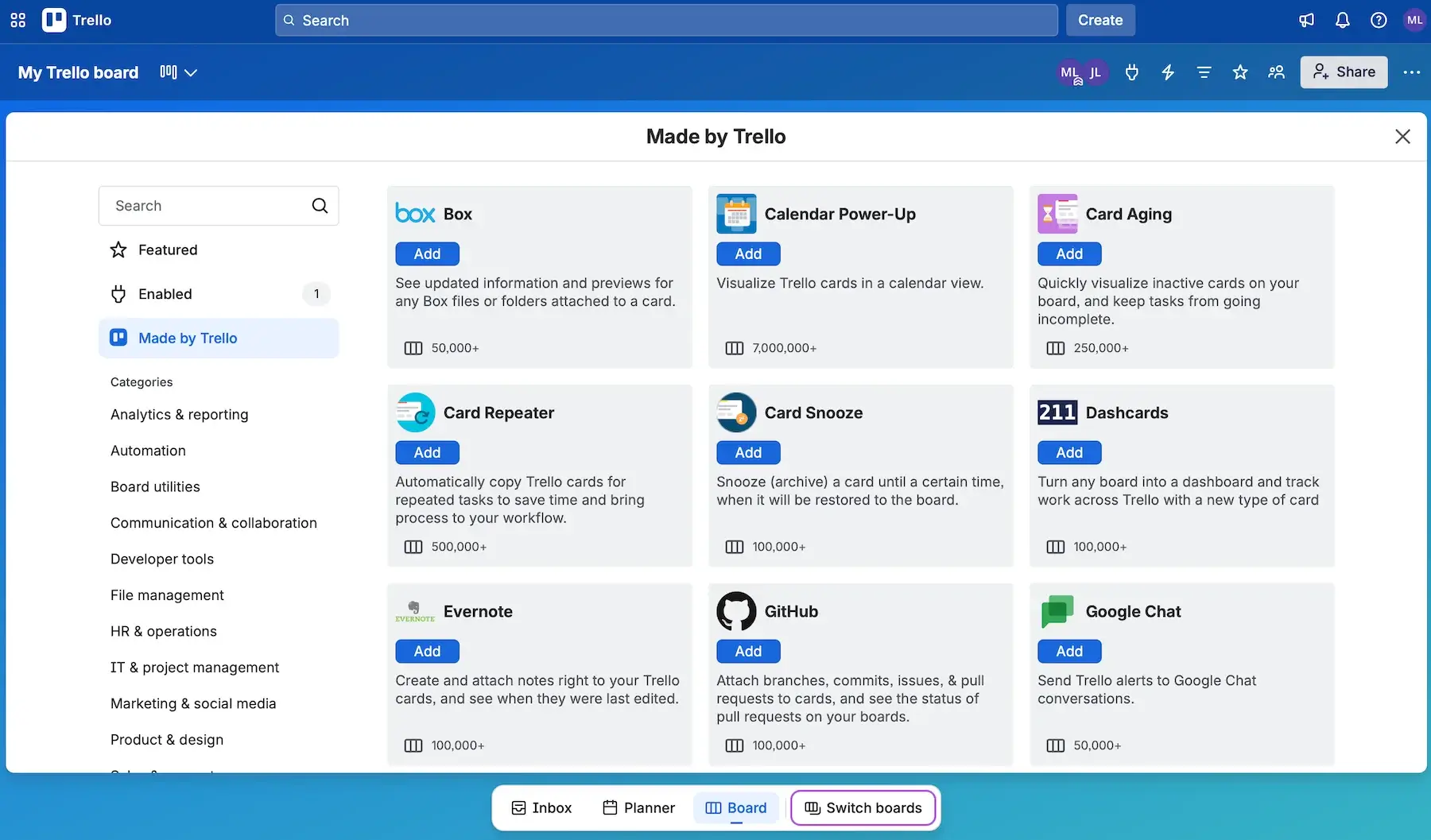
Task: Click the Box logo icon
Action: (x=415, y=214)
